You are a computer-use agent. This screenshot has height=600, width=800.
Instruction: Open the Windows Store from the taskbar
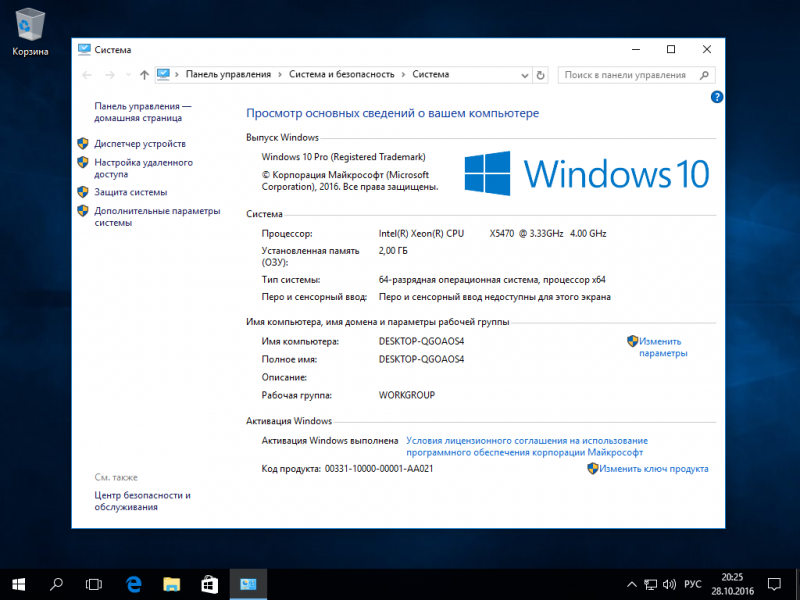pos(209,585)
